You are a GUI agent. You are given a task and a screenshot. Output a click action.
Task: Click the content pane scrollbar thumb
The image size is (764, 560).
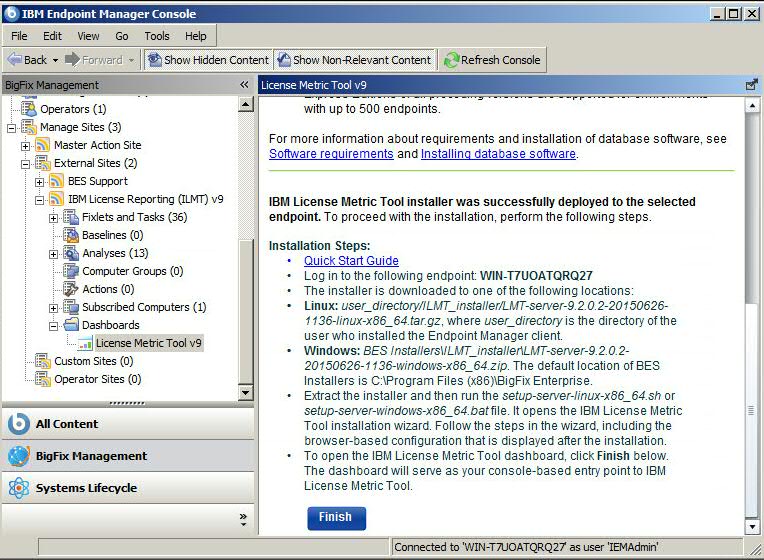[752, 410]
